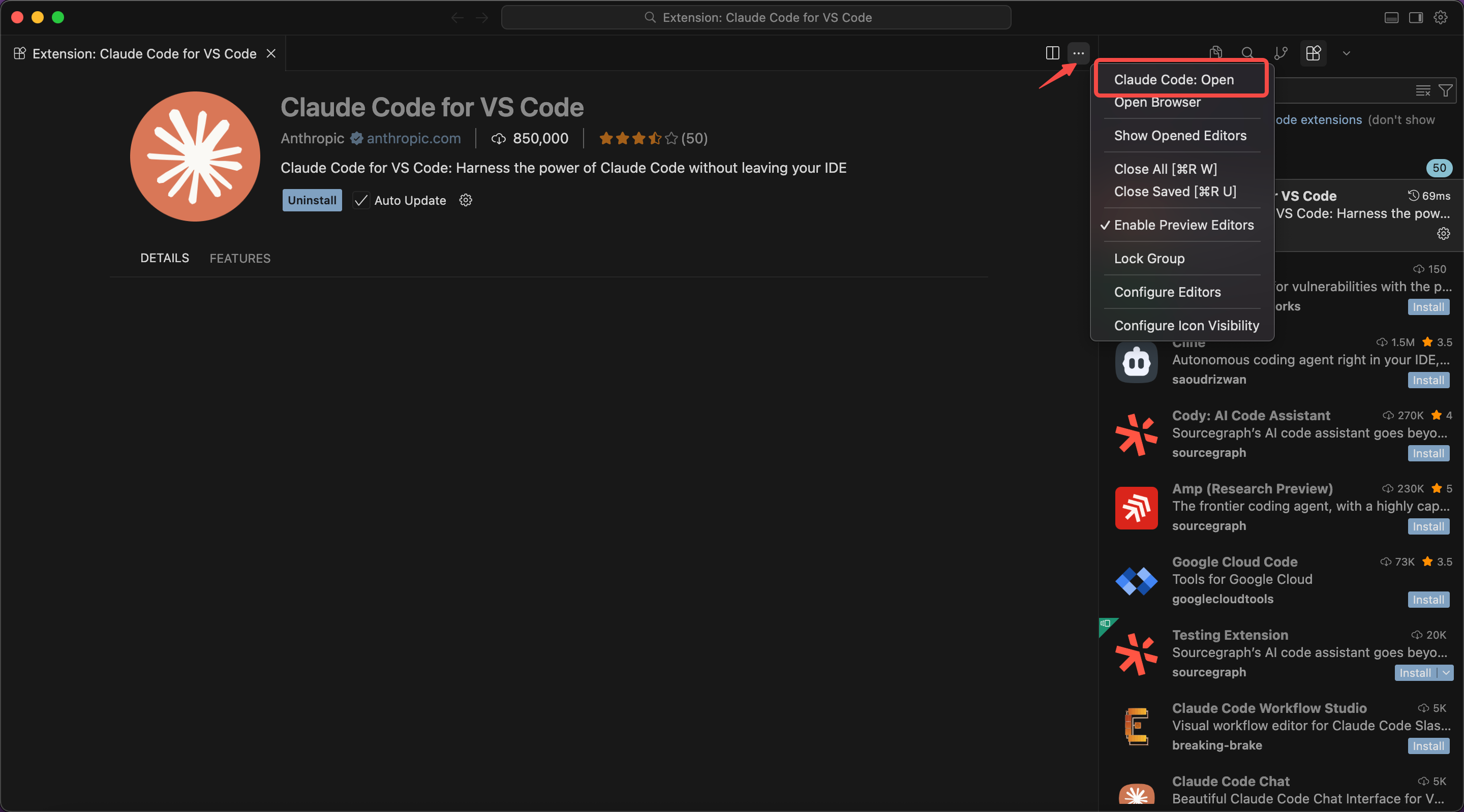This screenshot has height=812, width=1464.
Task: Click the Extension: Claude Code editor tab
Action: [x=144, y=53]
